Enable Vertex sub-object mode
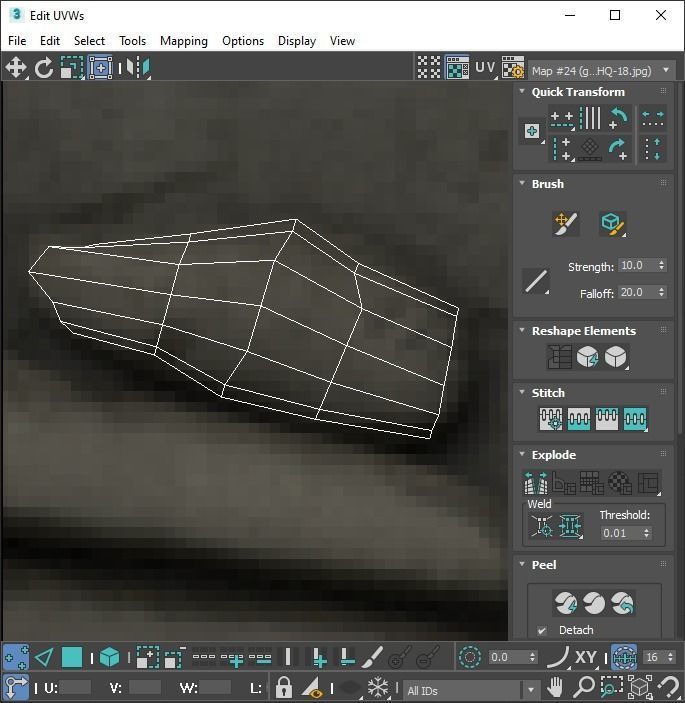This screenshot has width=685, height=703. [16, 657]
